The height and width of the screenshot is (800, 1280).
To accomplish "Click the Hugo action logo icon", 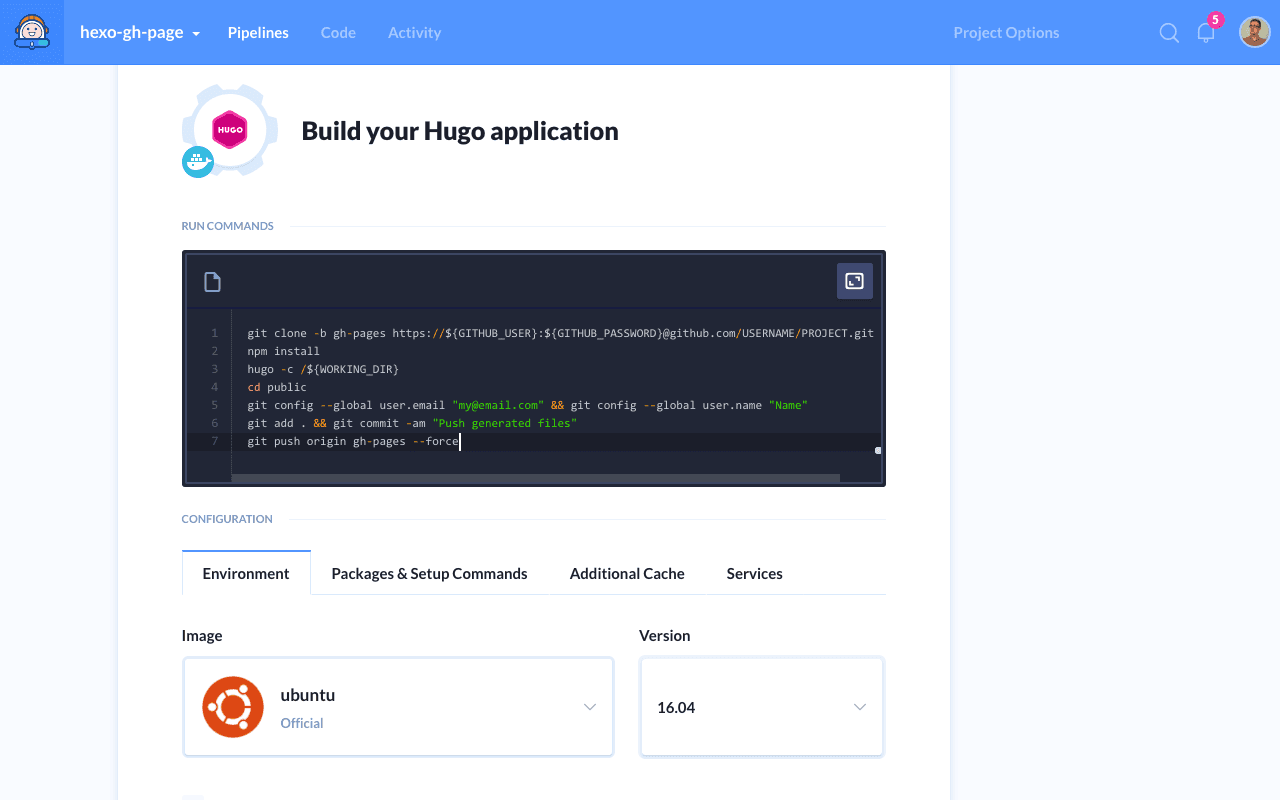I will click(230, 130).
